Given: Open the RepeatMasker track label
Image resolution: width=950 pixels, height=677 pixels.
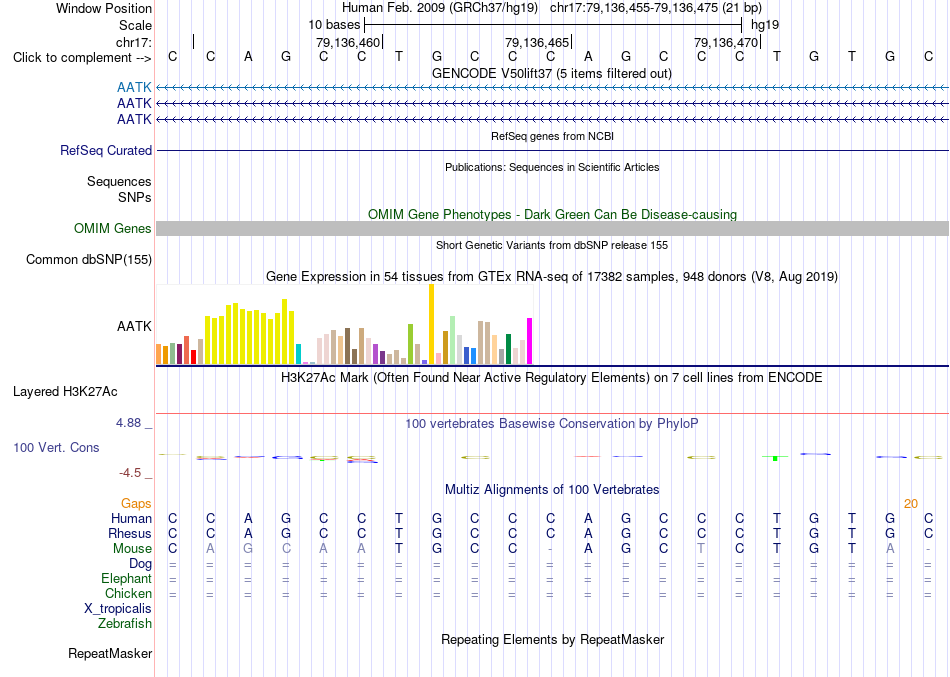Looking at the screenshot, I should pyautogui.click(x=110, y=653).
